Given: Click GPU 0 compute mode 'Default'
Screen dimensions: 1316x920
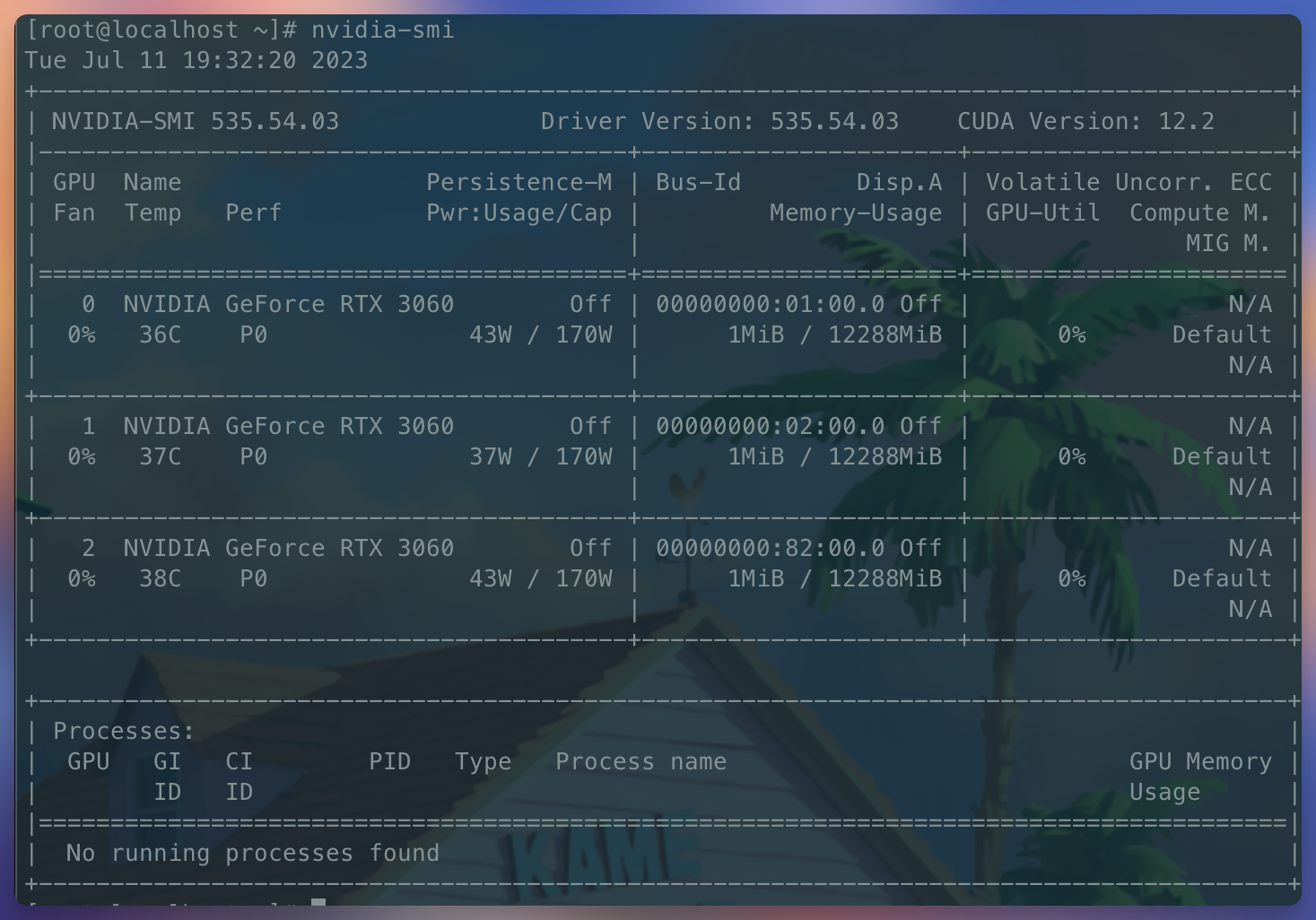Looking at the screenshot, I should [x=1222, y=334].
